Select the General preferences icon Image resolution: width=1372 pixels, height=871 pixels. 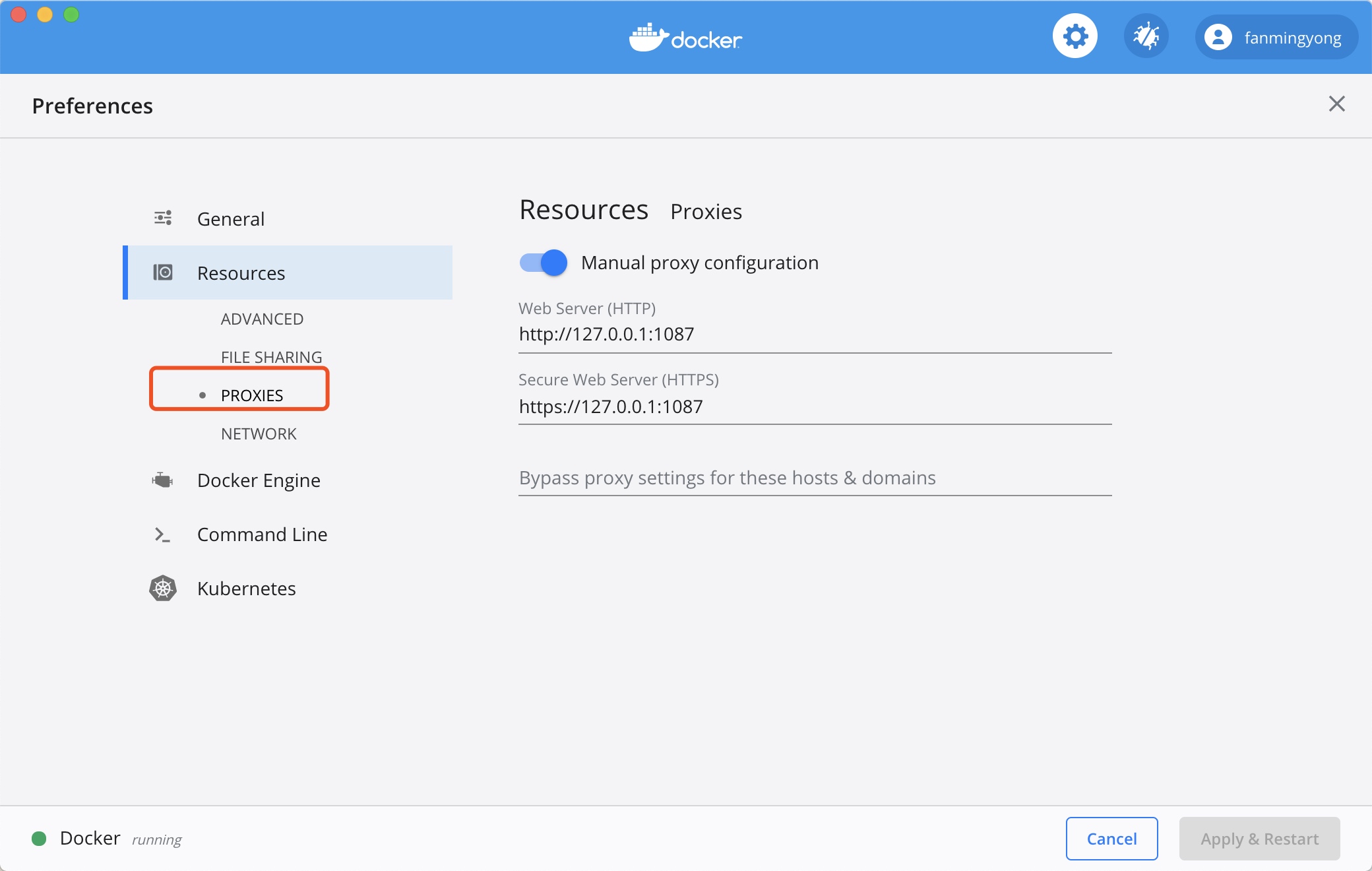click(163, 217)
